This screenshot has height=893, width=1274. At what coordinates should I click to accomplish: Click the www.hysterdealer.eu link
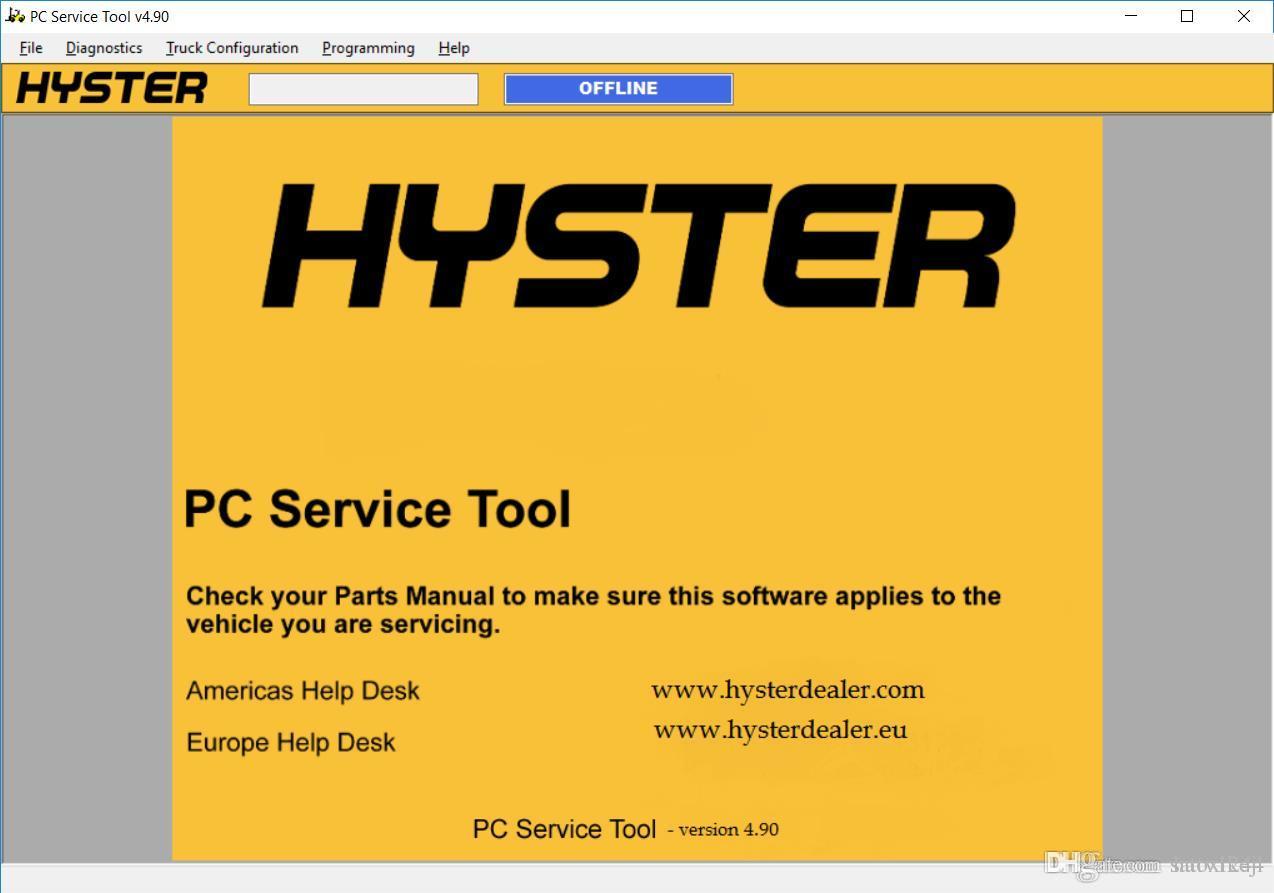coord(780,730)
